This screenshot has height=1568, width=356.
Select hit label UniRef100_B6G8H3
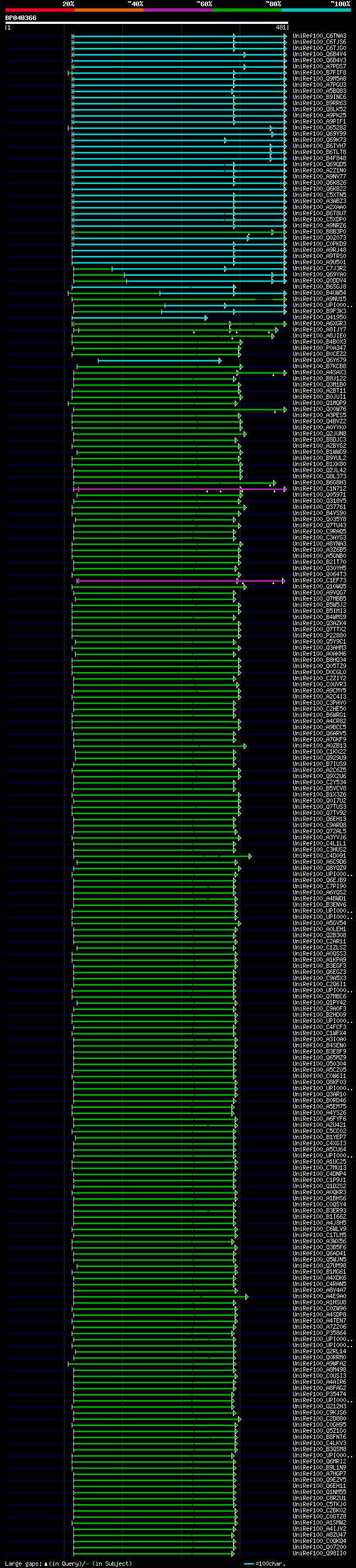tap(319, 483)
